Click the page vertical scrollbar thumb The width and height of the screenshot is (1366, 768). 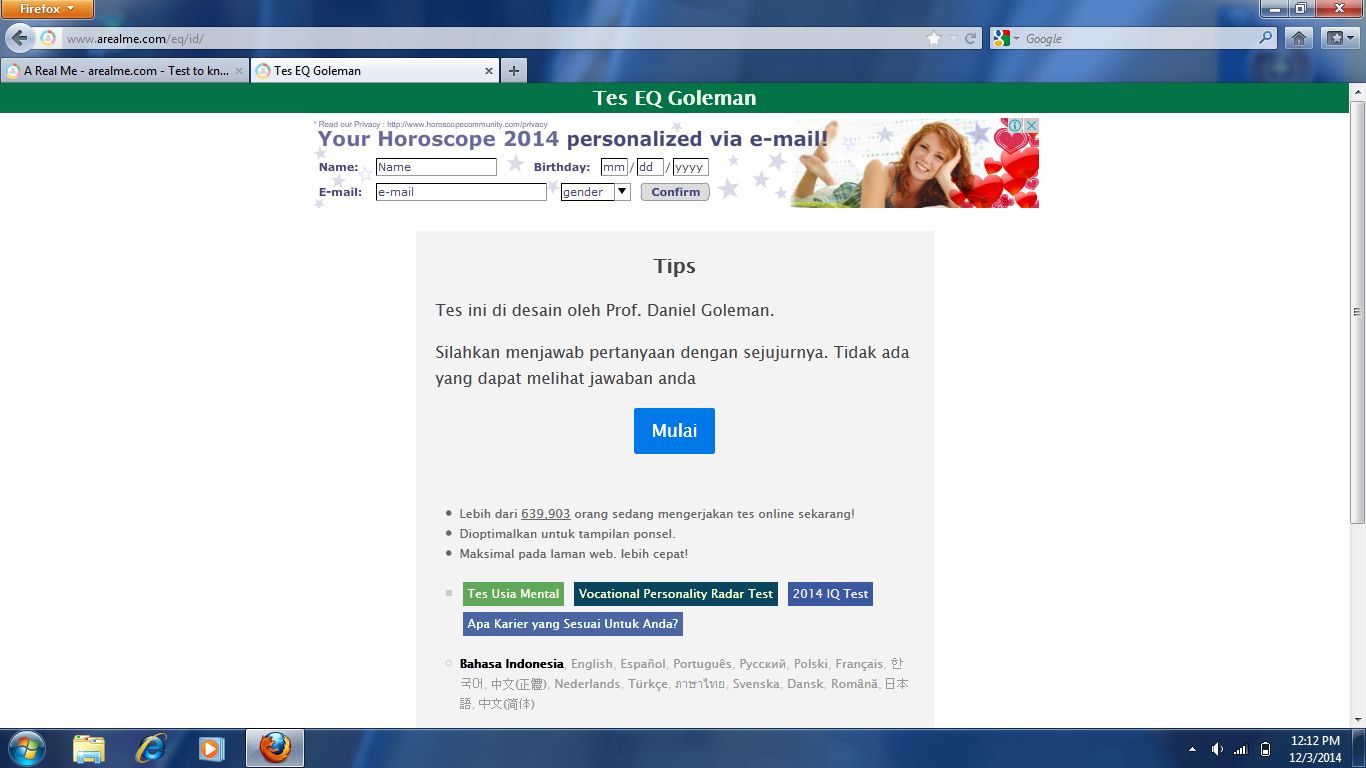1357,311
